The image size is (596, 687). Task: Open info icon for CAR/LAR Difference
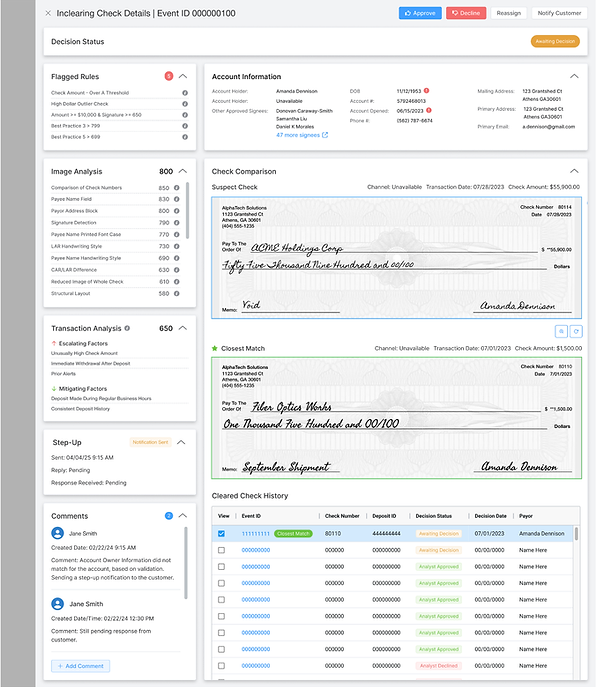coord(177,270)
